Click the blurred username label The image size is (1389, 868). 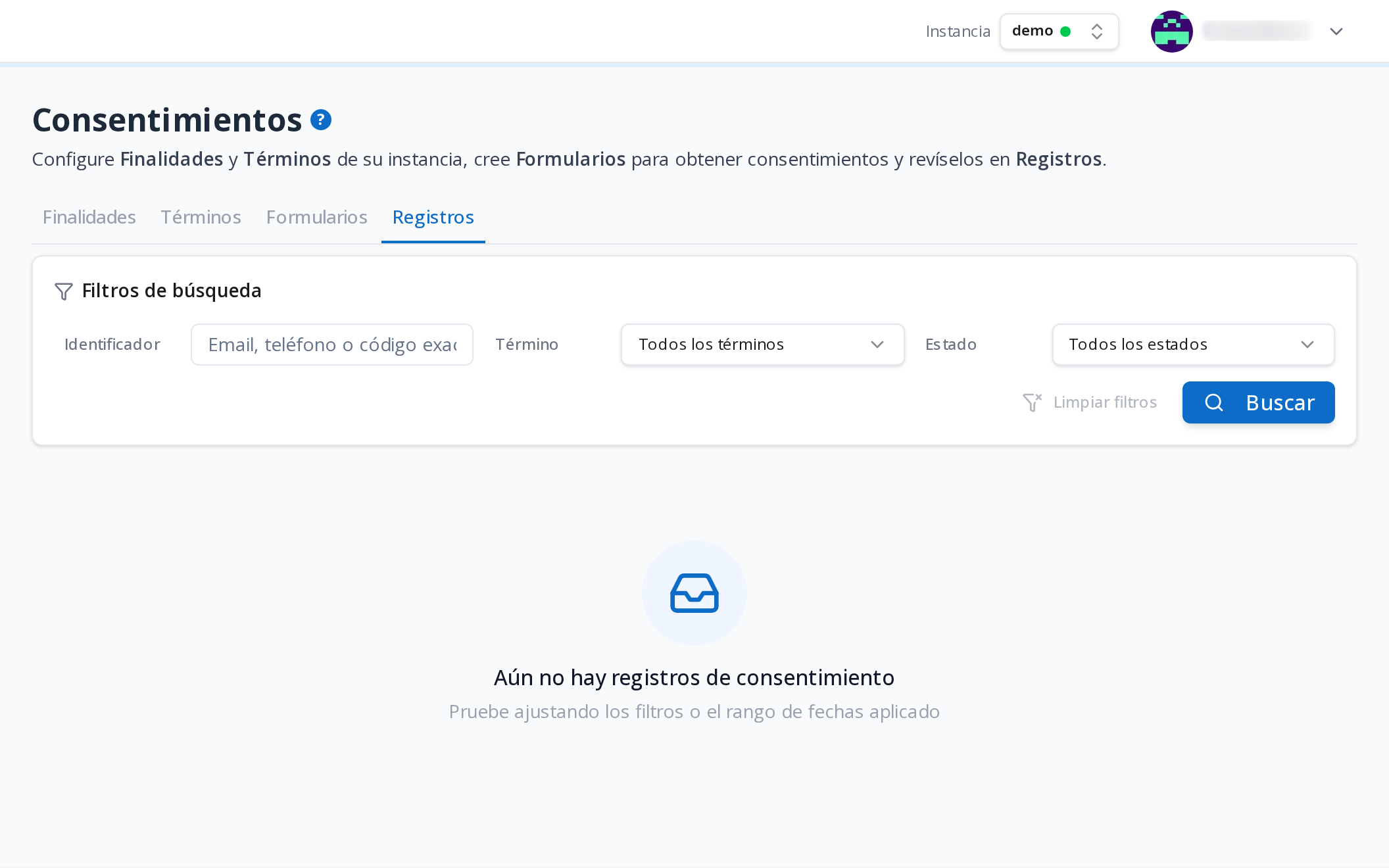[x=1257, y=31]
